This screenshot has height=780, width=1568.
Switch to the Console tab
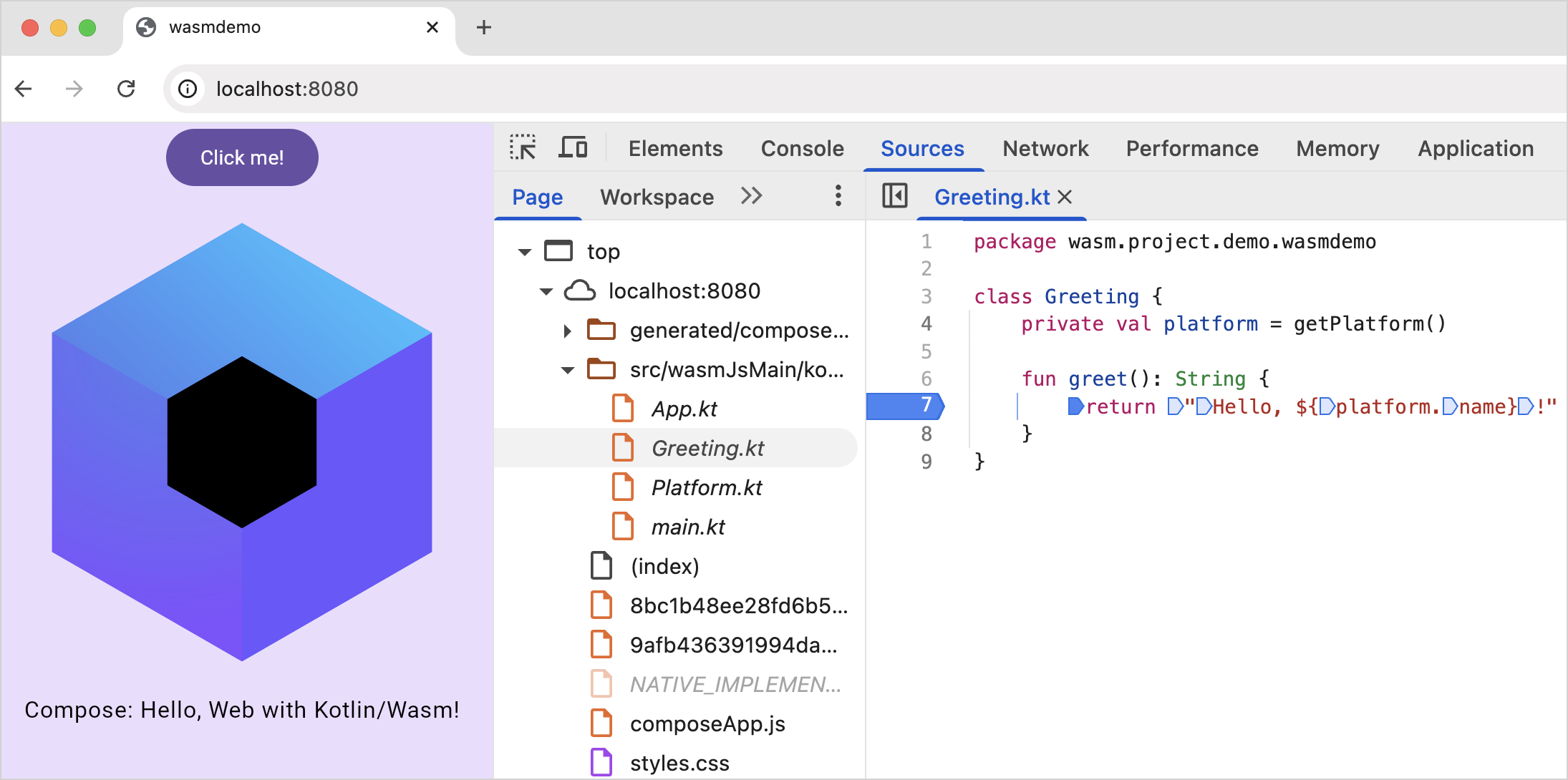(802, 148)
